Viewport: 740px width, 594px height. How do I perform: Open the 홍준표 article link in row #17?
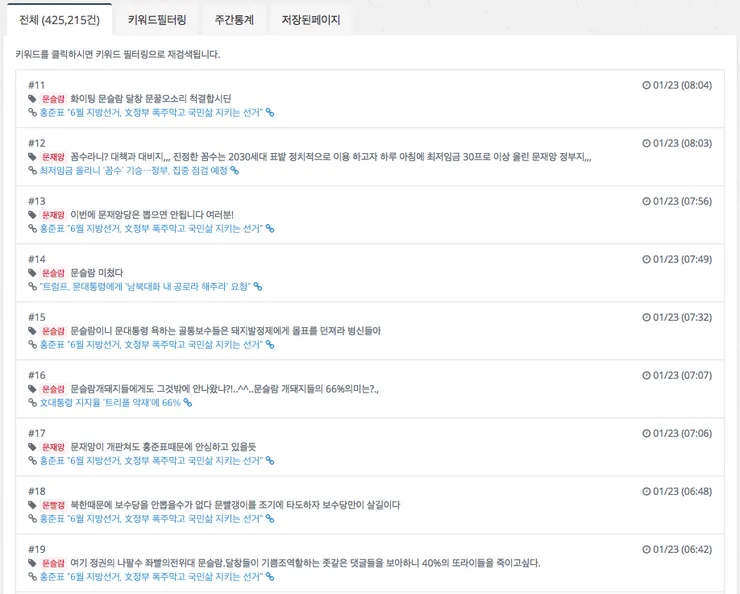[151, 460]
